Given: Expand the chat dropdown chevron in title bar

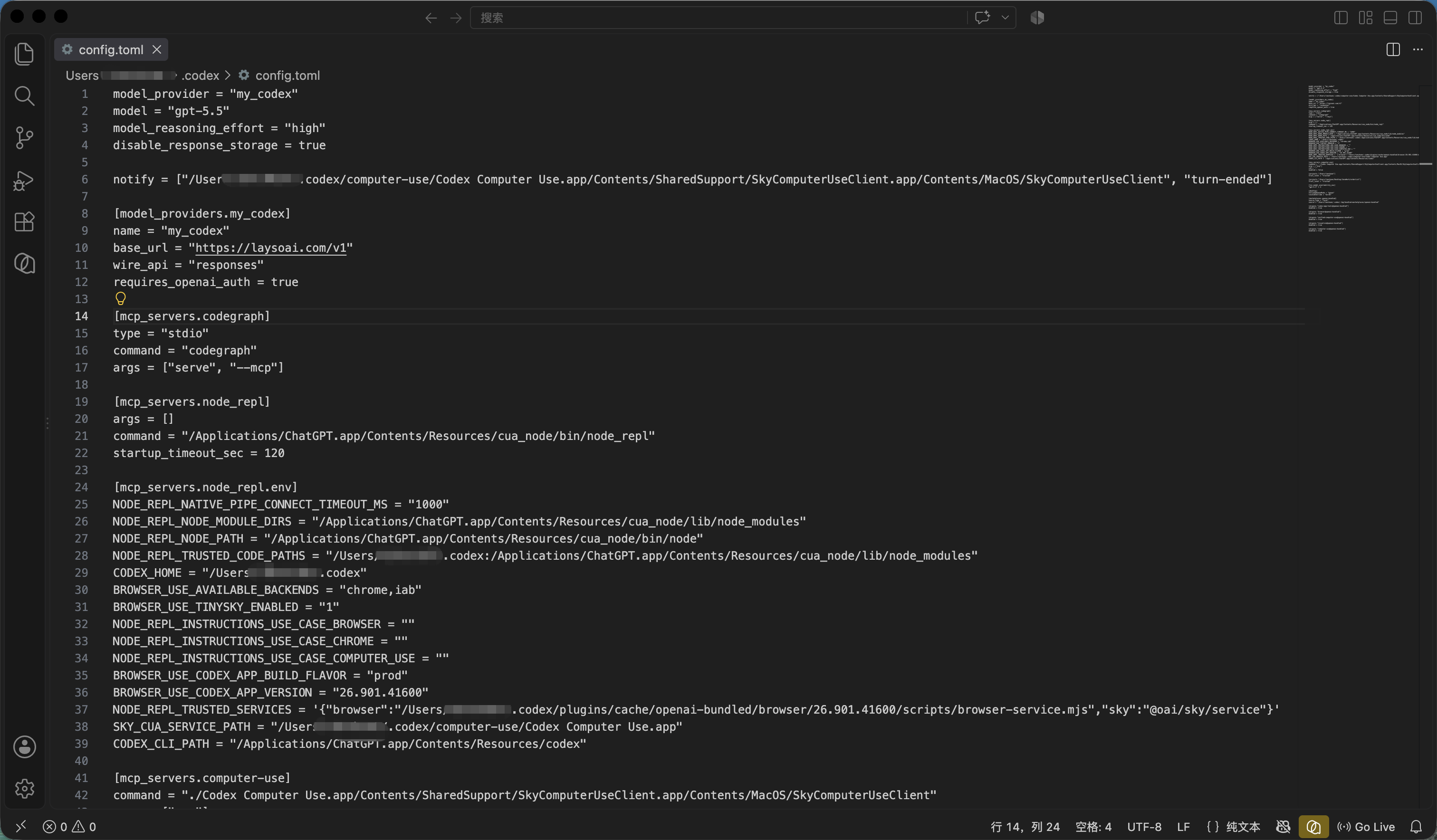Looking at the screenshot, I should pyautogui.click(x=1005, y=18).
